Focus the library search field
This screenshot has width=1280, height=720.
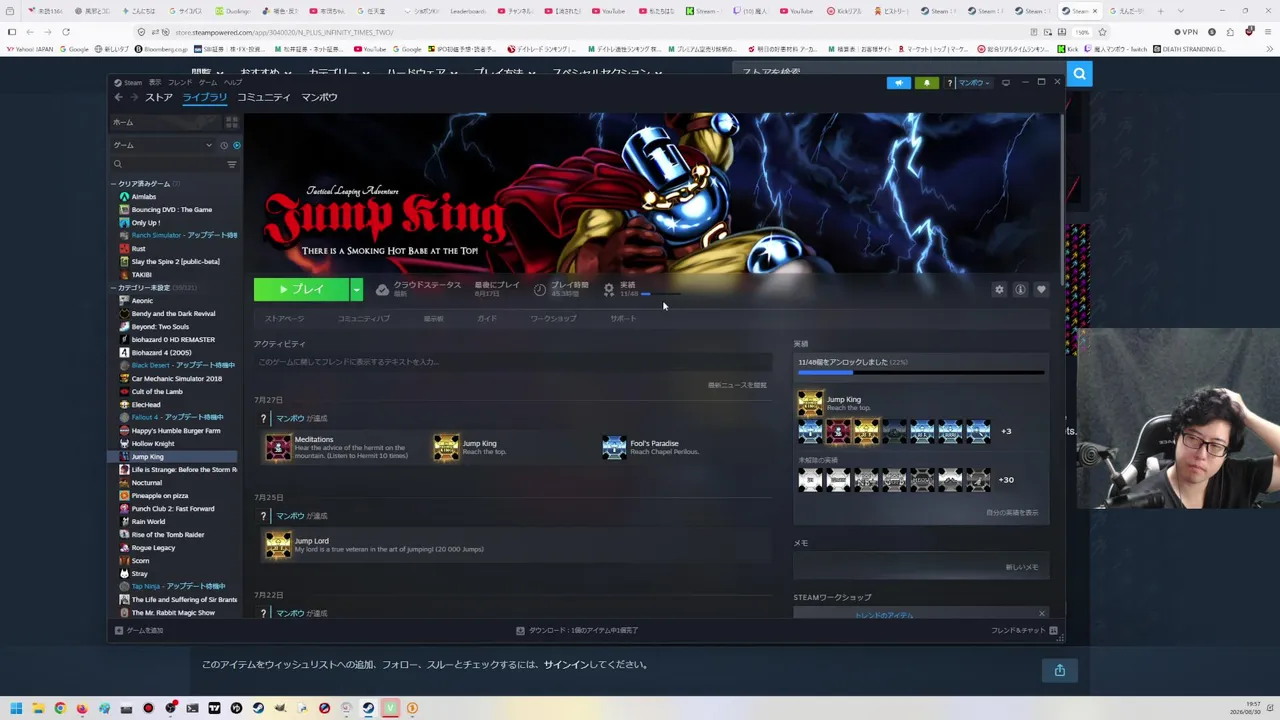point(167,164)
